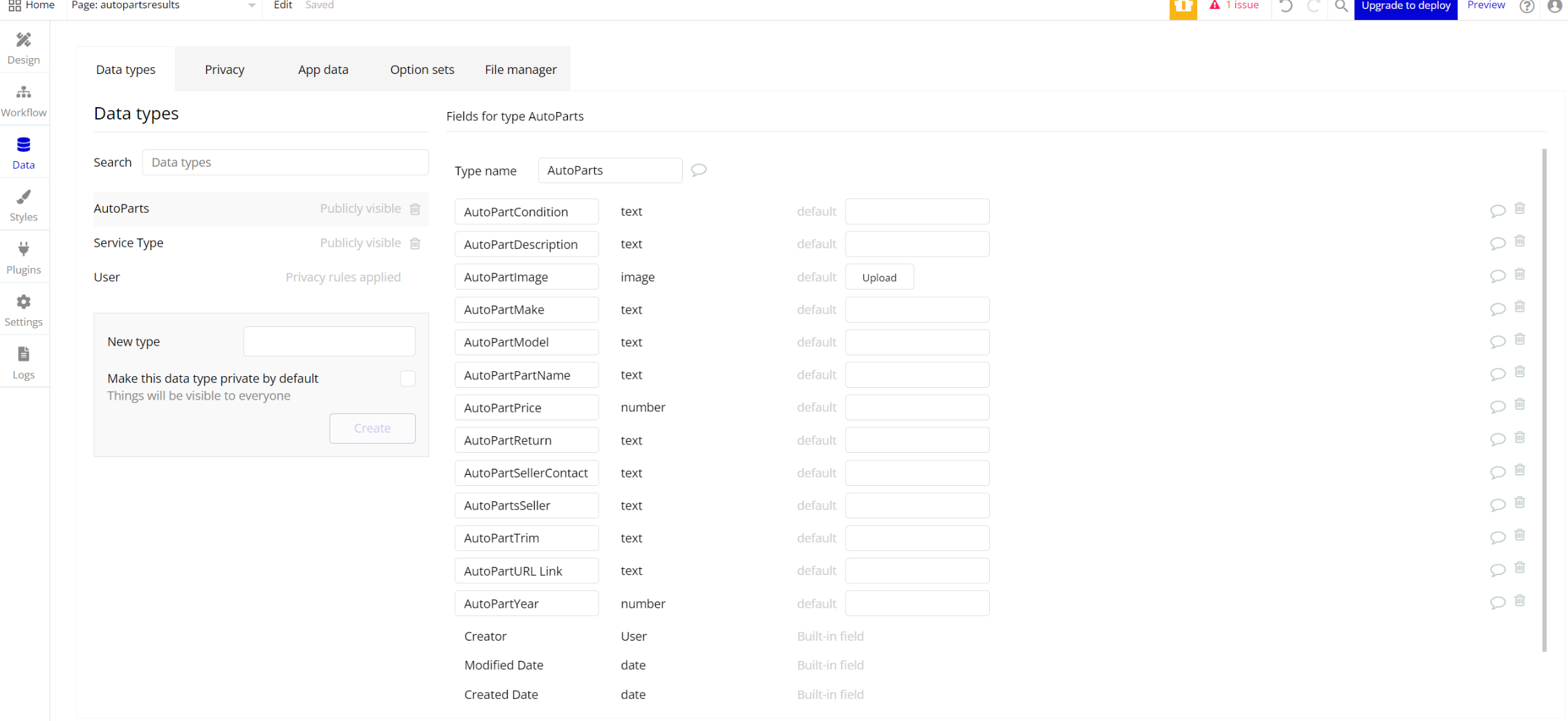1568x721 pixels.
Task: Click the undo arrow in top bar
Action: pos(1286,6)
